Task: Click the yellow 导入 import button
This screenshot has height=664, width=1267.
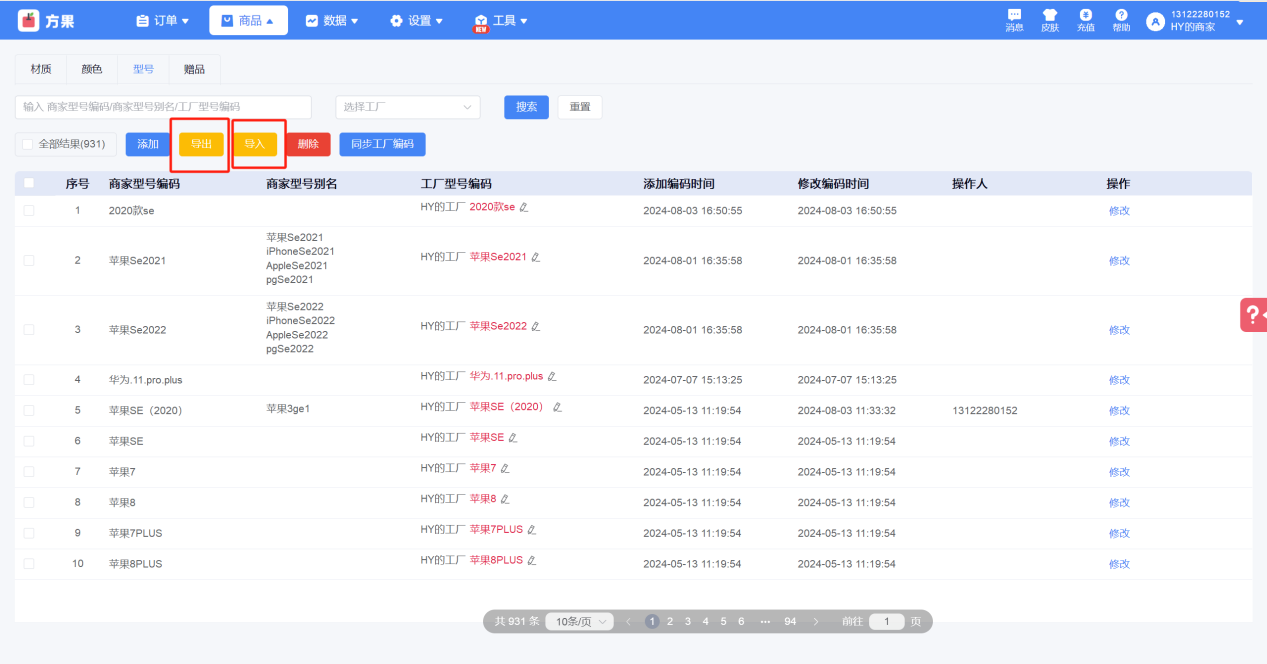Action: click(x=255, y=144)
